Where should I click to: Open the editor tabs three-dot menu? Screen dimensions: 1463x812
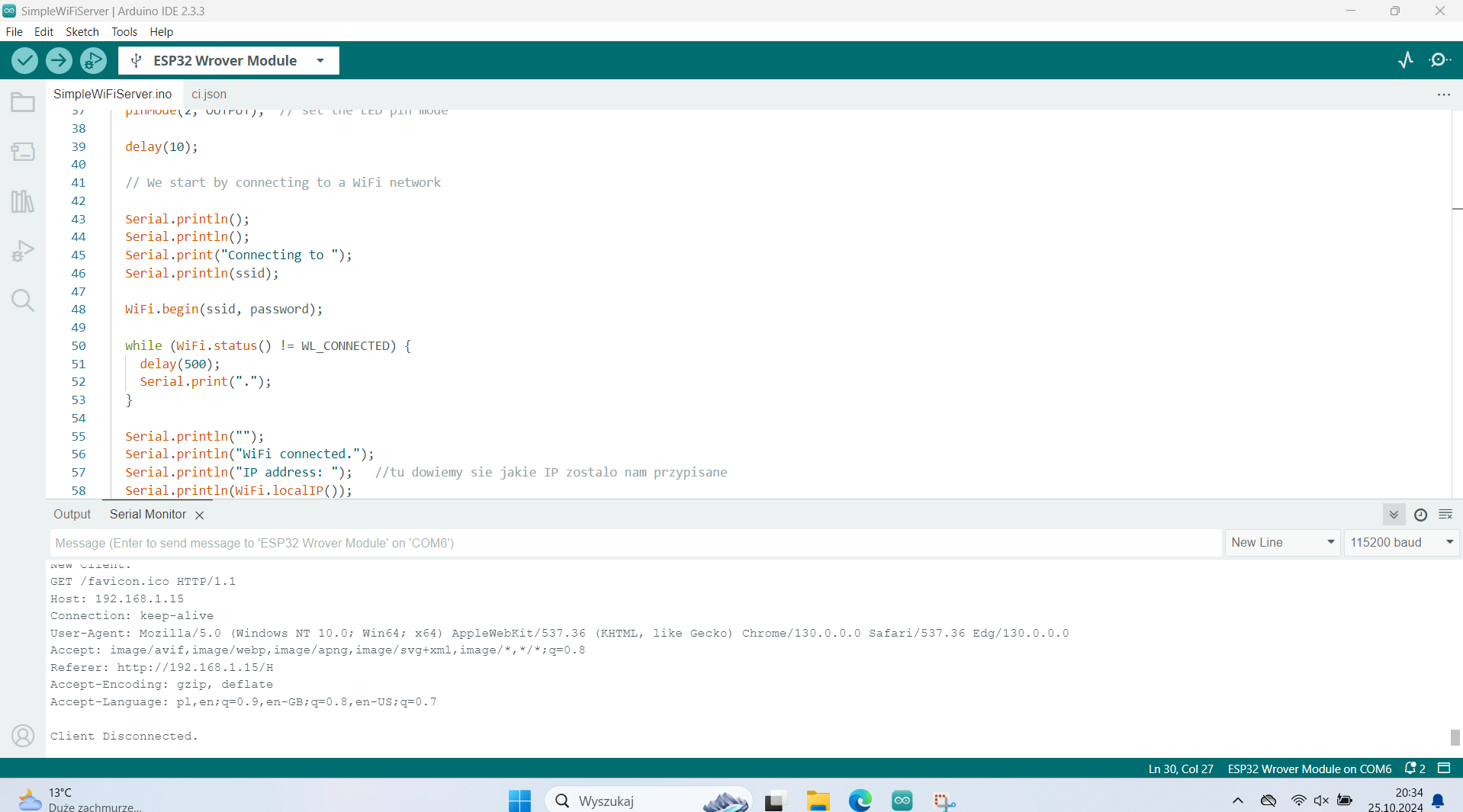pos(1444,95)
